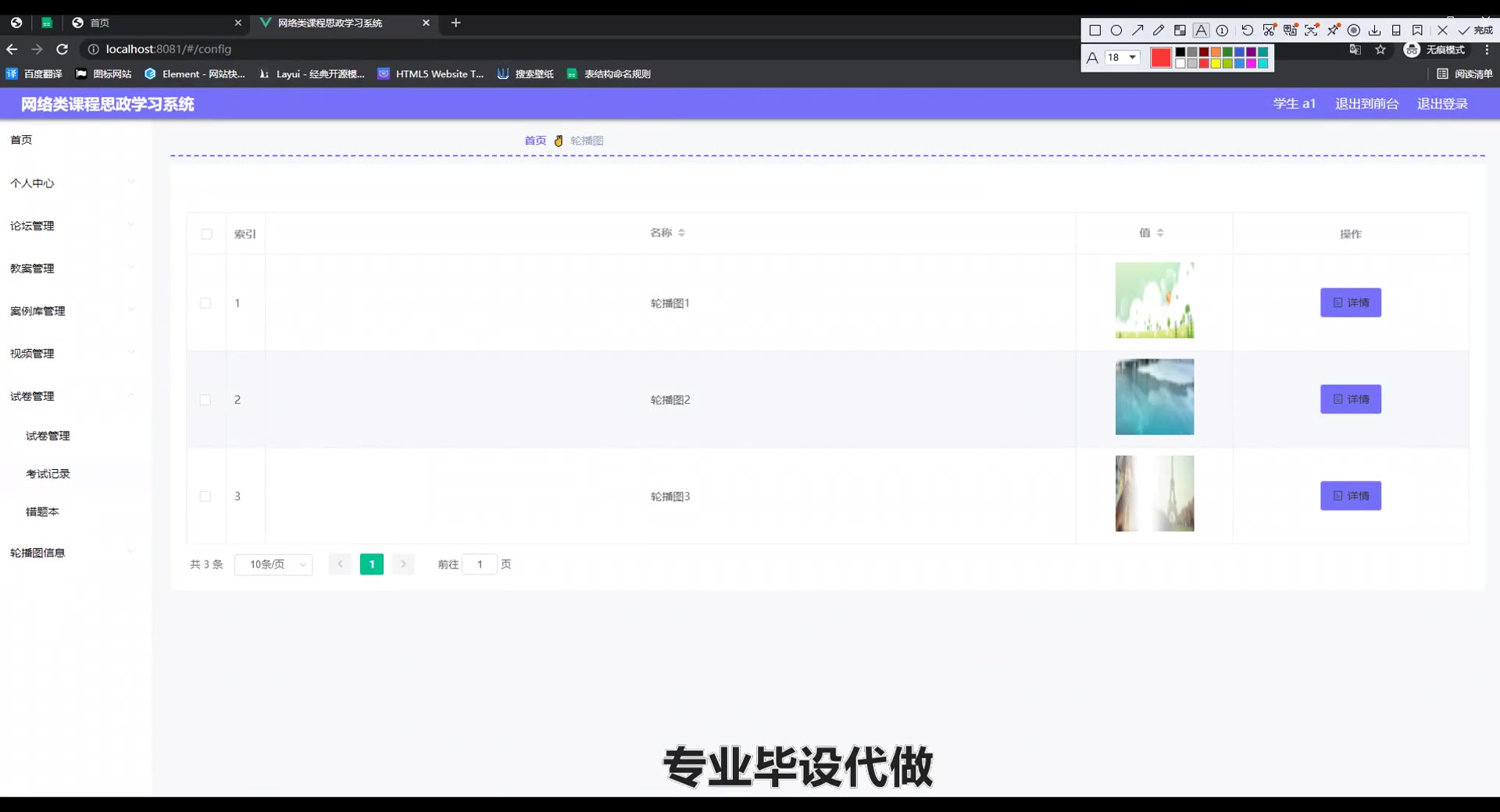1500x812 pixels.
Task: Open the Chrome three-dot menu
Action: (x=1487, y=49)
